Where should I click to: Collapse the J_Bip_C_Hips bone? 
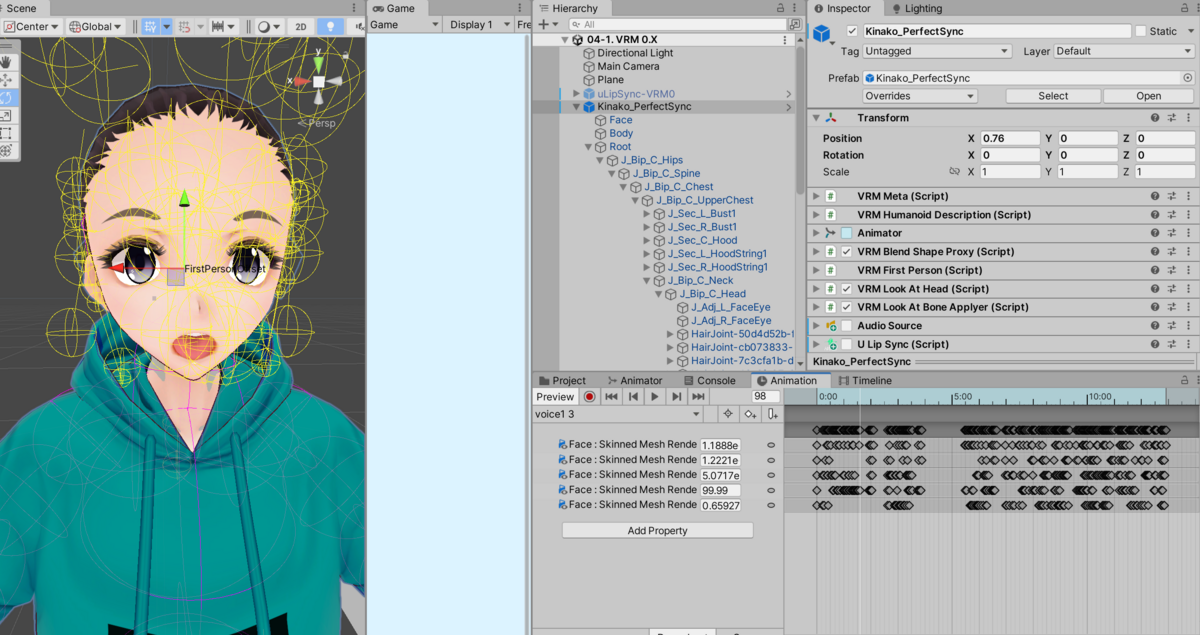[x=601, y=160]
